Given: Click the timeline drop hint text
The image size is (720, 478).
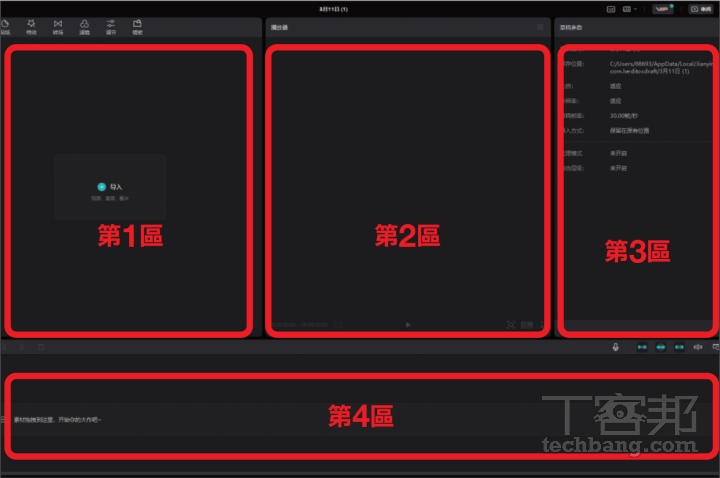Looking at the screenshot, I should (57, 420).
